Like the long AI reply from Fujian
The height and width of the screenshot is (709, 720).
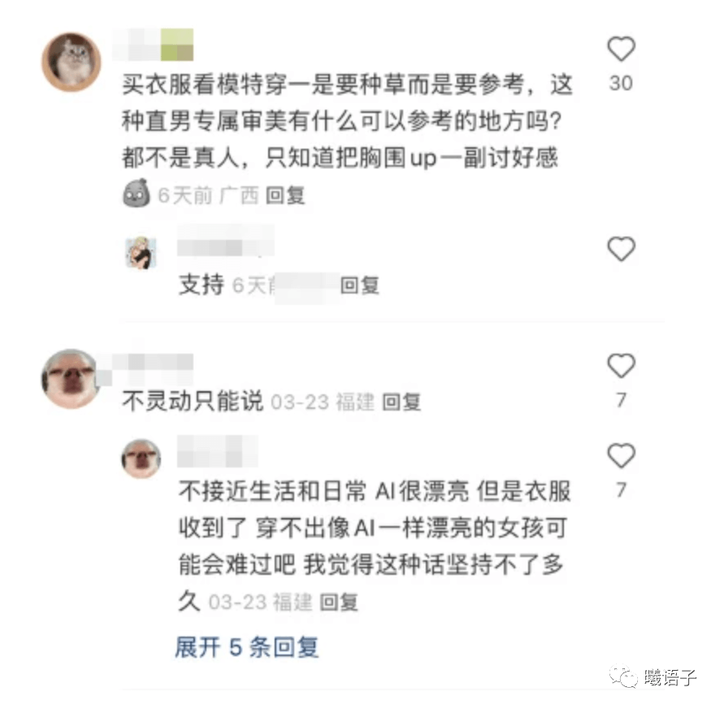tap(621, 455)
